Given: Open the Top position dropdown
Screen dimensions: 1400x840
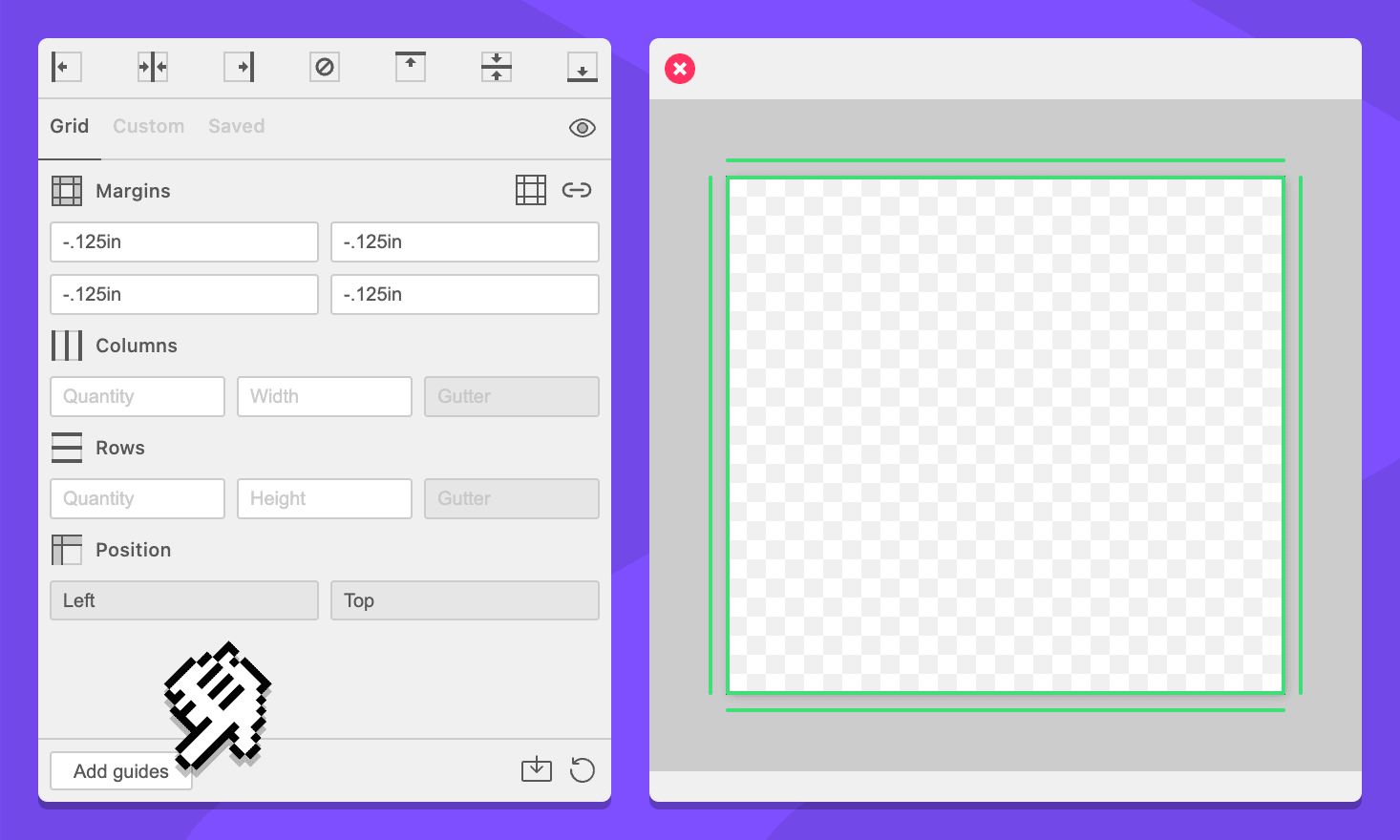Looking at the screenshot, I should click(x=465, y=600).
